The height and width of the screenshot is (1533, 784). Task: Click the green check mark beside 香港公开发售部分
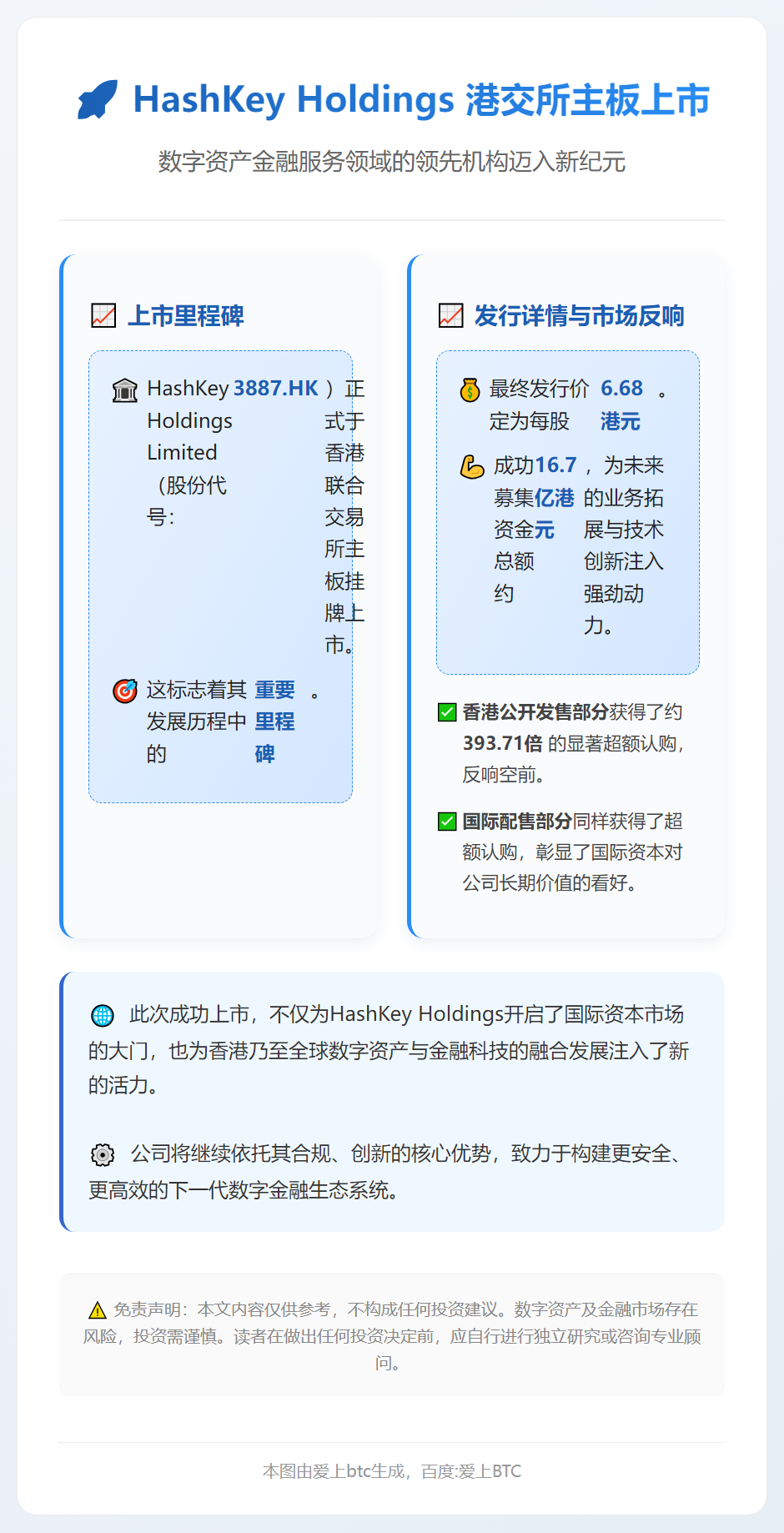447,712
